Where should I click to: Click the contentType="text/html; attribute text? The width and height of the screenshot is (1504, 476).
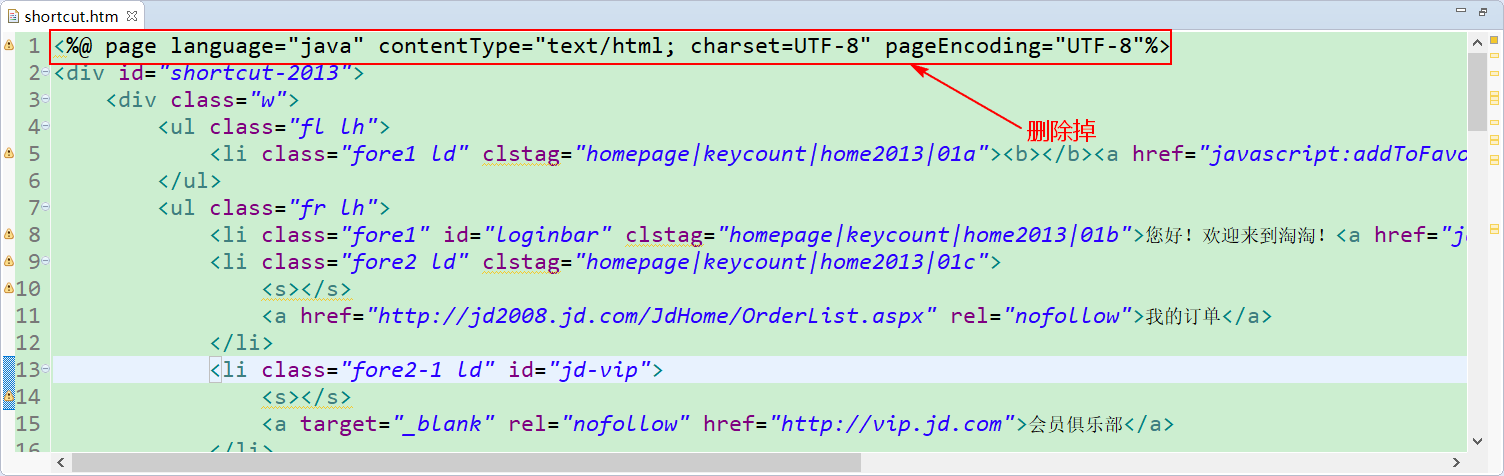tap(529, 46)
